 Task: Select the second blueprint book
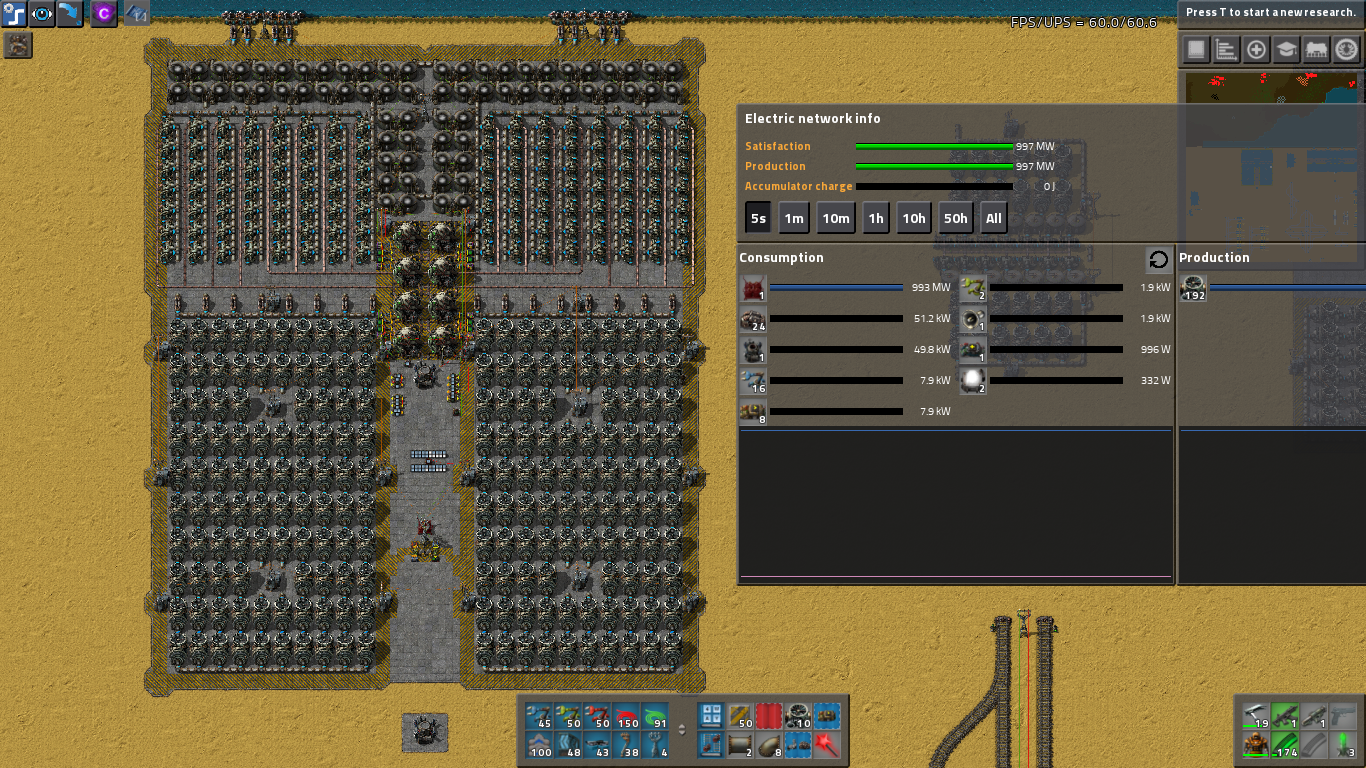click(711, 745)
